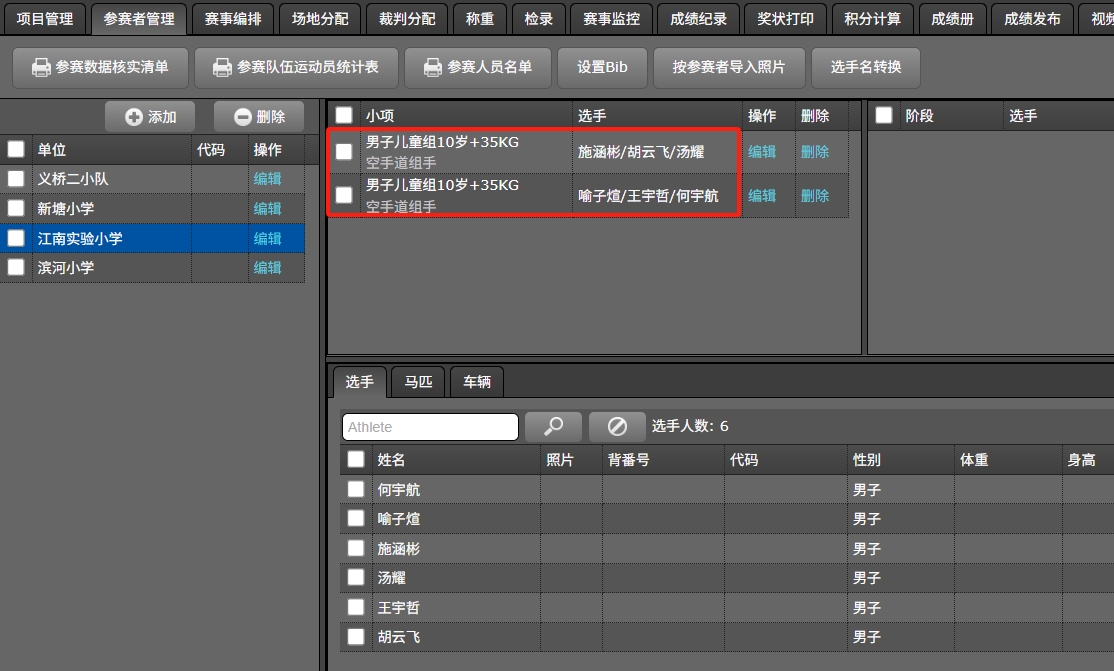Screen dimensions: 1114x671
Task: Click the Athlete search input field
Action: [x=430, y=427]
